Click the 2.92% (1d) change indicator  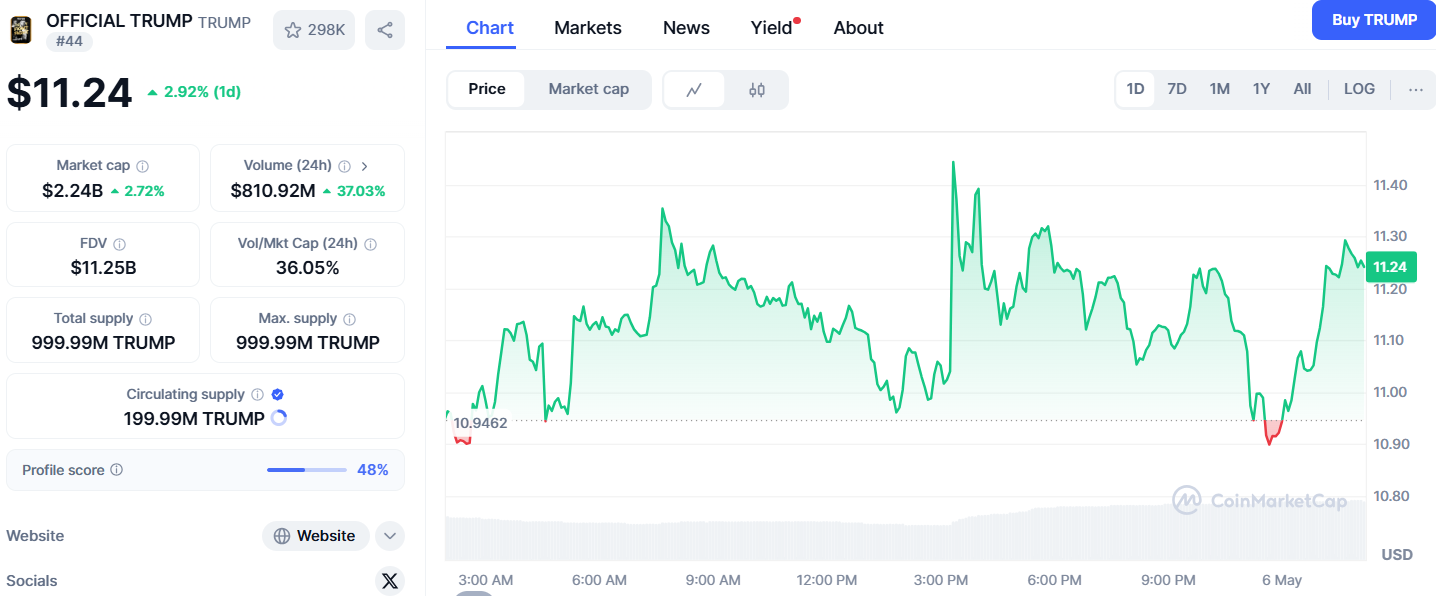click(194, 92)
